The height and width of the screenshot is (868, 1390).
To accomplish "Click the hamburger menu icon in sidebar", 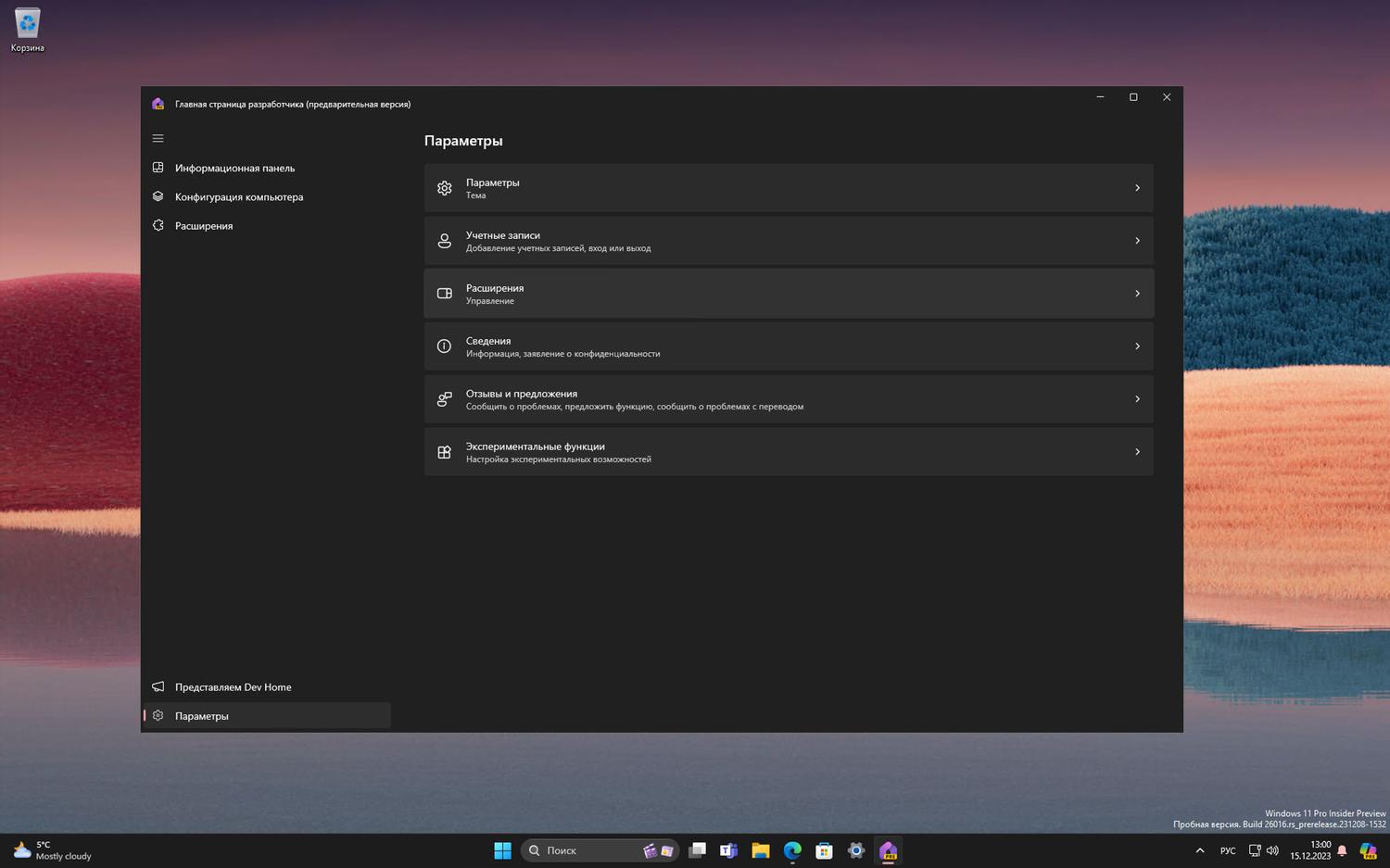I will 158,139.
